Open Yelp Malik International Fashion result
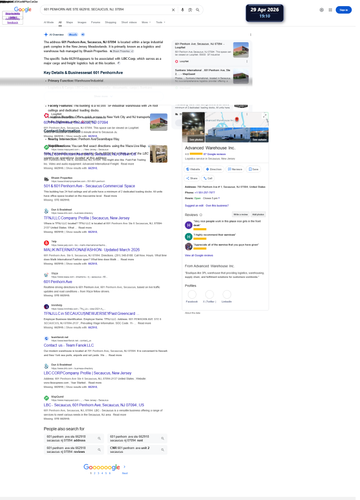Screen dimensions: 360x500 92,250
